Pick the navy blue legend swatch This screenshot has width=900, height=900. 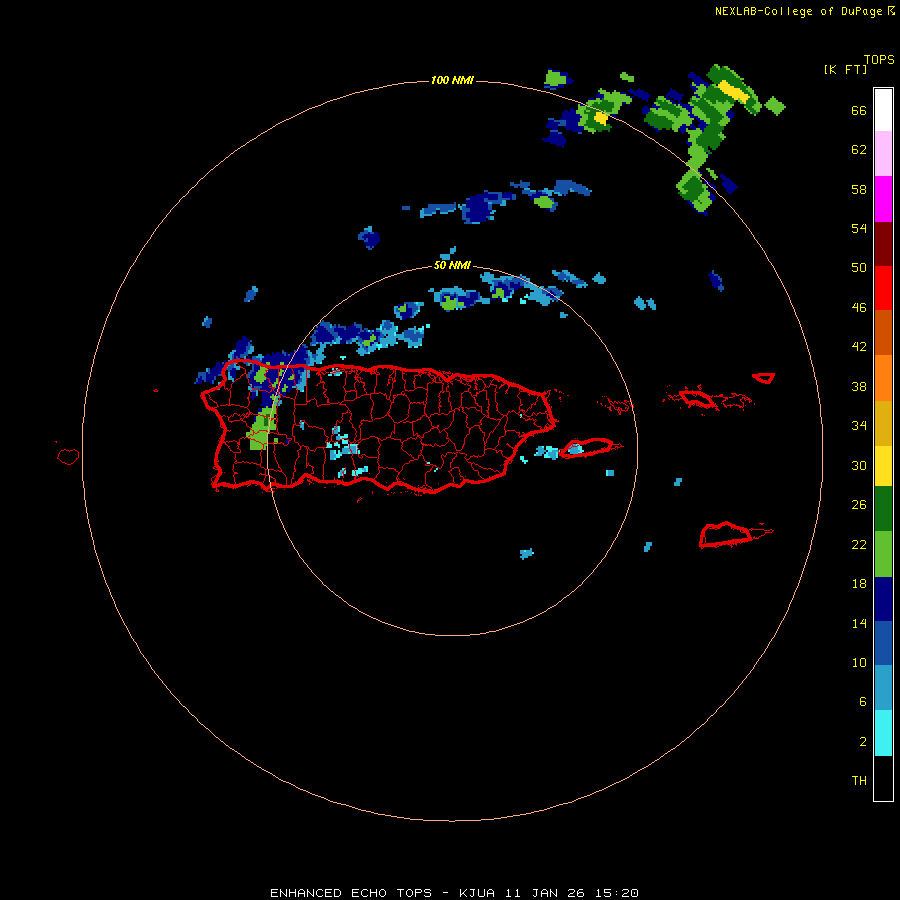point(883,599)
